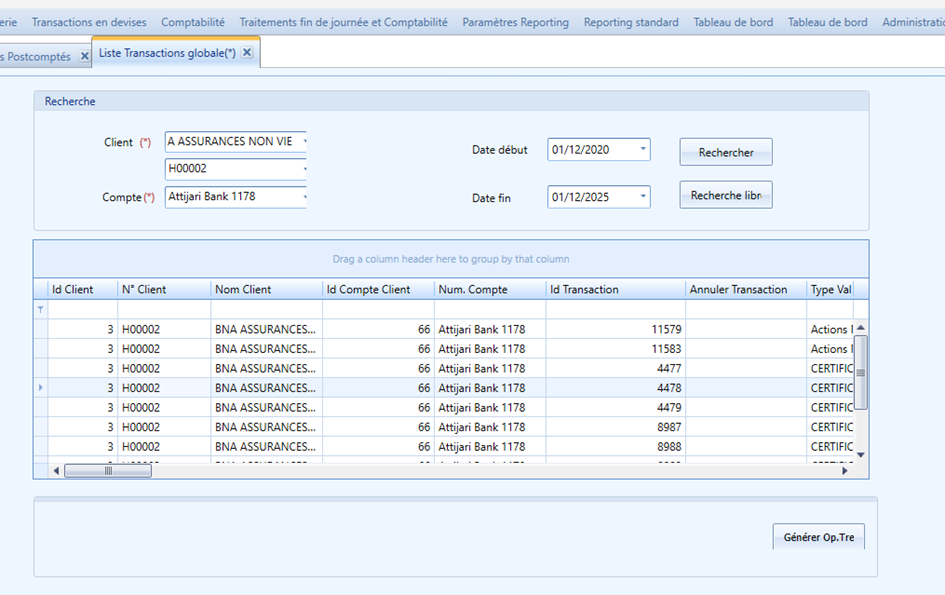This screenshot has height=595, width=945.
Task: Click the grid vertical scroll up arrow
Action: point(861,328)
